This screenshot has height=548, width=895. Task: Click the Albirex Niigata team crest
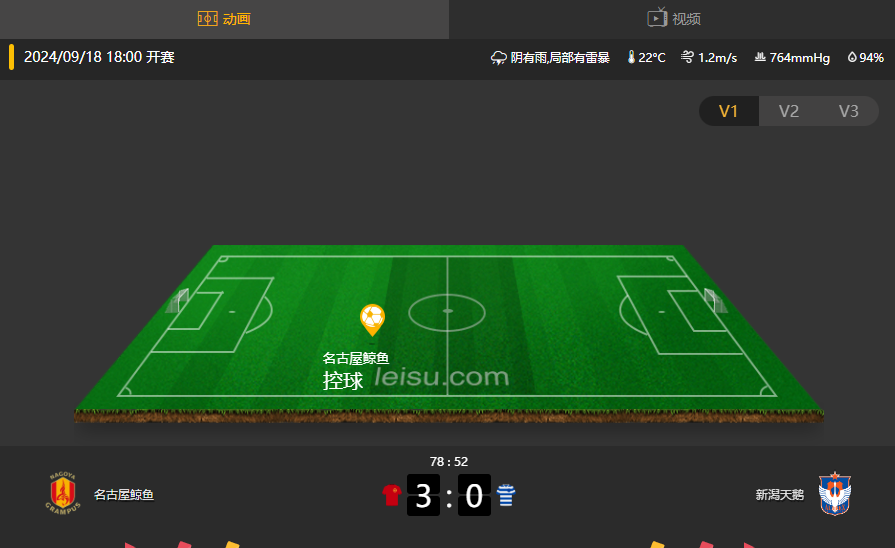click(834, 494)
